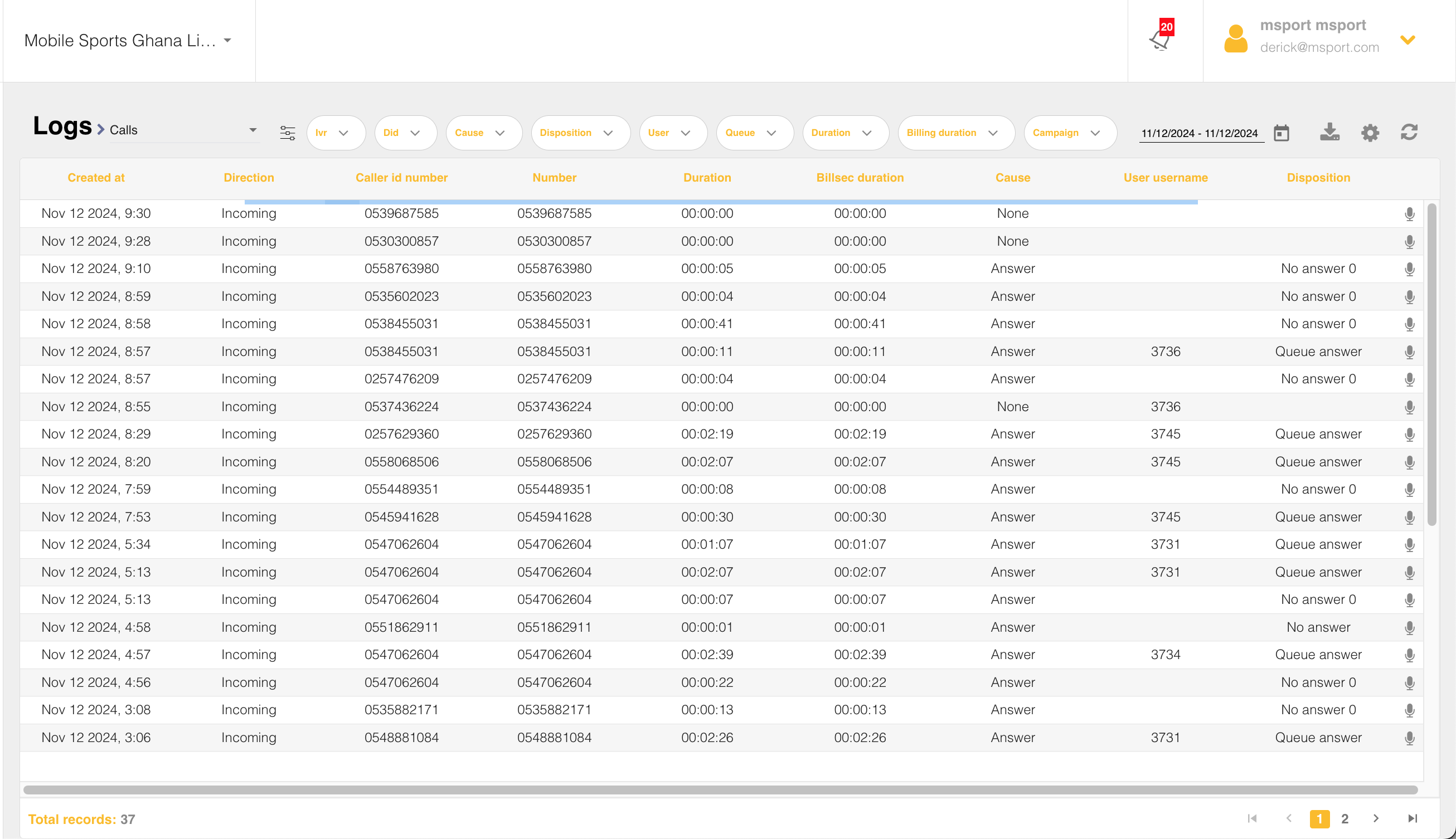Open the Logs type Calls dropdown

[183, 130]
